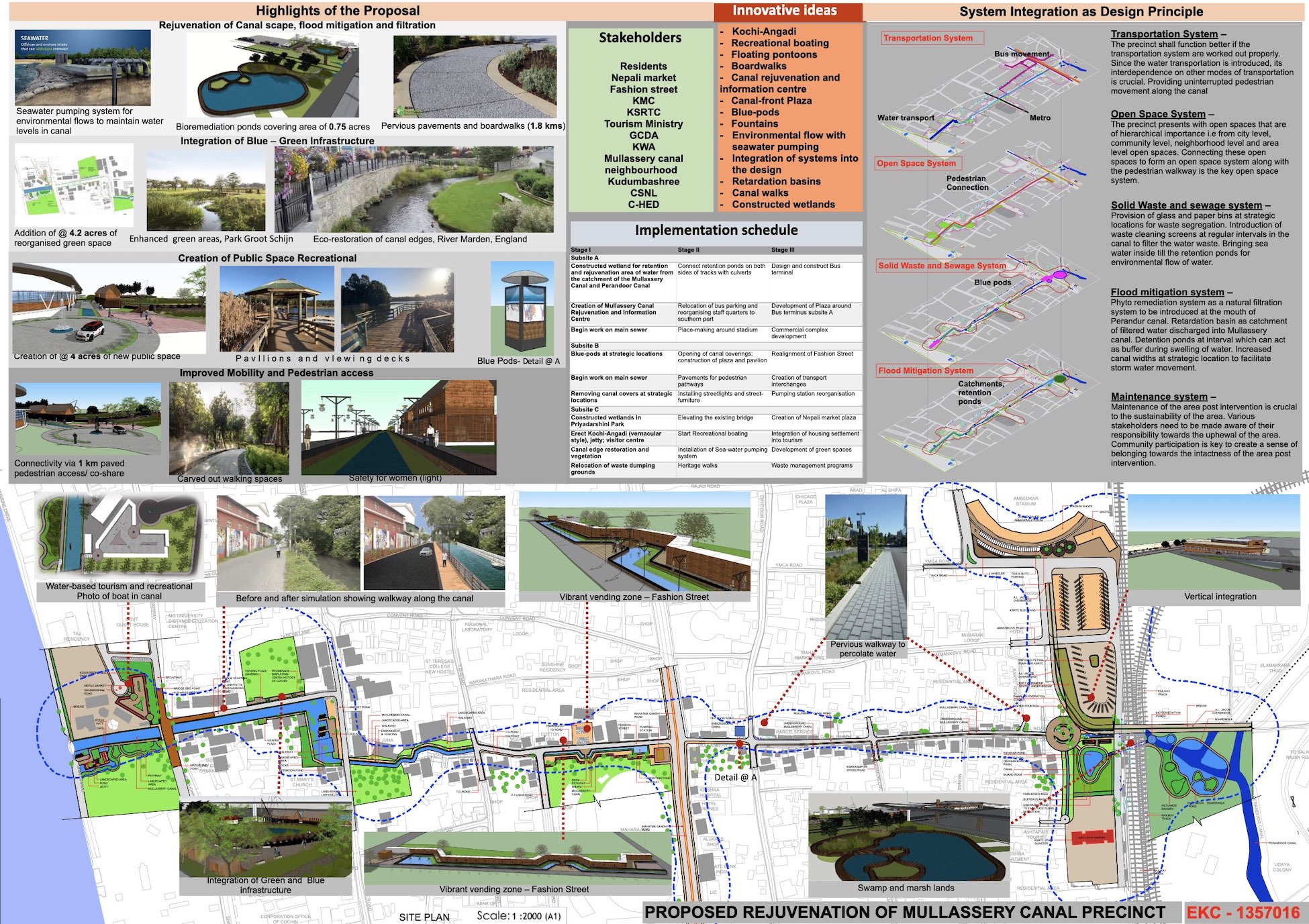The image size is (1309, 924).
Task: Click the Stakeholders heading in green panel
Action: 640,38
